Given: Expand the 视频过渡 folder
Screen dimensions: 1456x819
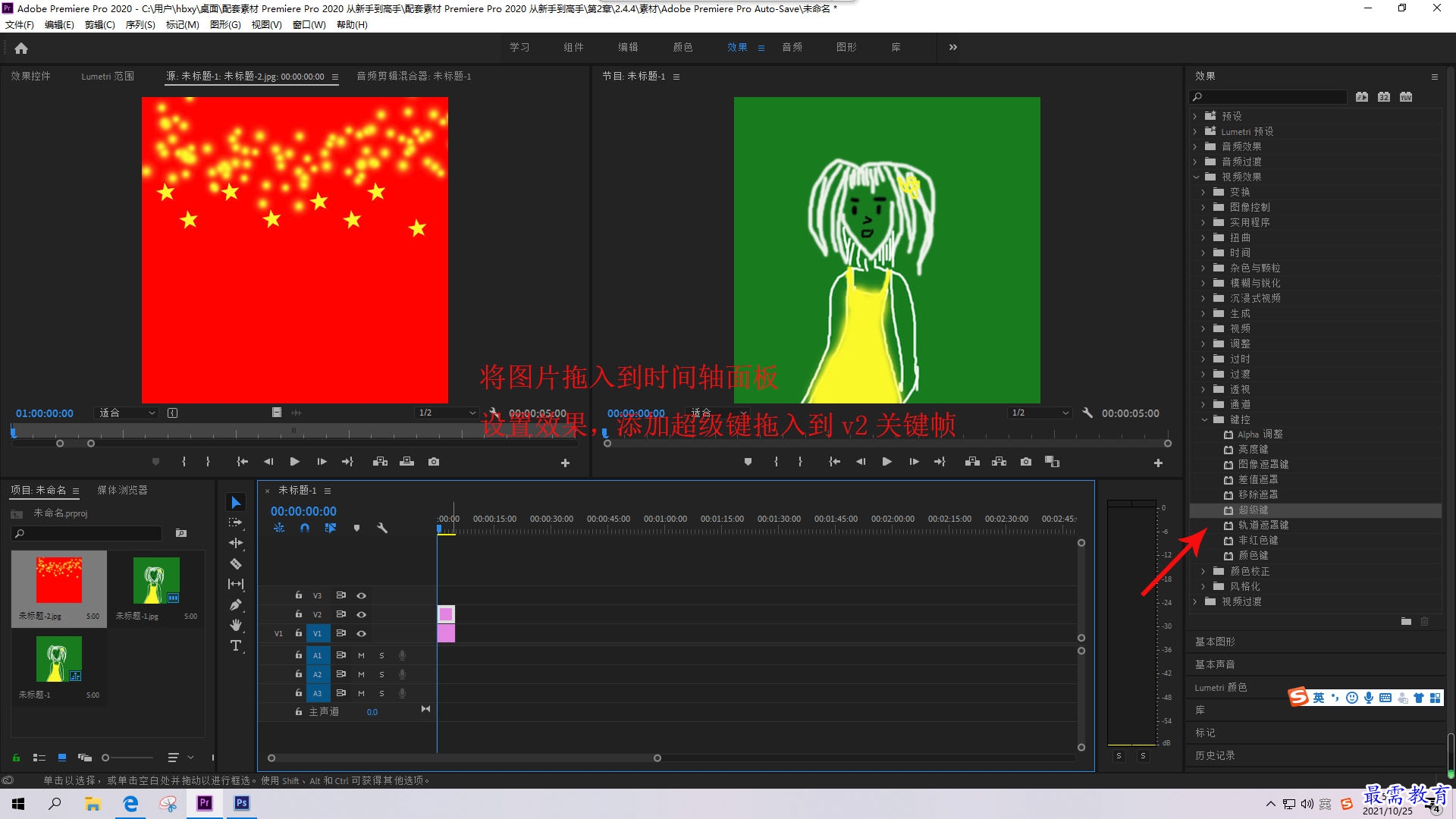Looking at the screenshot, I should (x=1196, y=601).
